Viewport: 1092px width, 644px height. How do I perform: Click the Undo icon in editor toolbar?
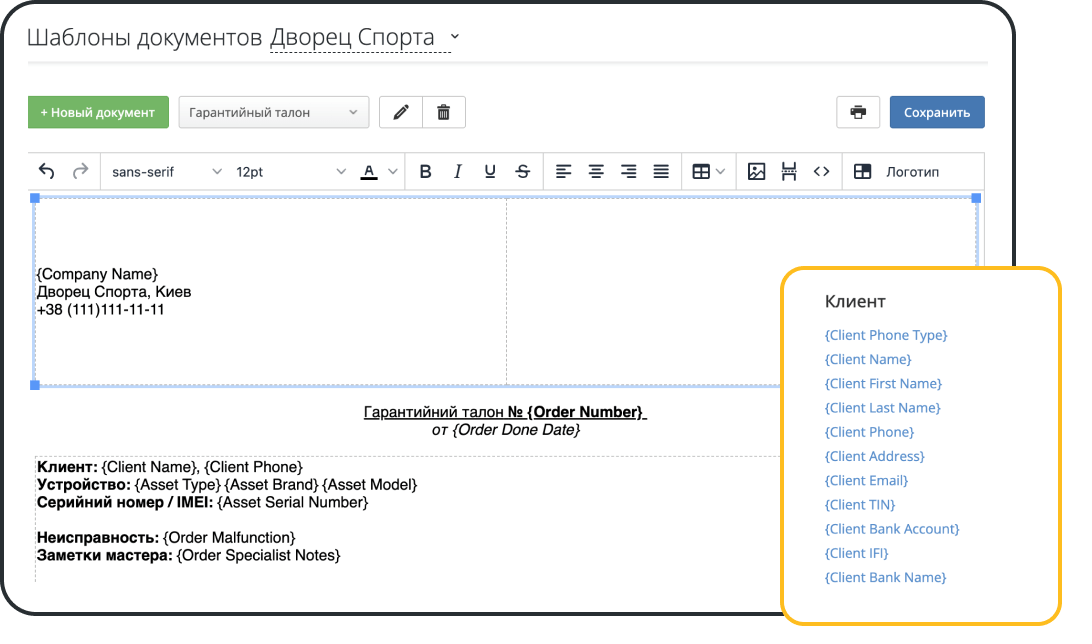click(46, 171)
